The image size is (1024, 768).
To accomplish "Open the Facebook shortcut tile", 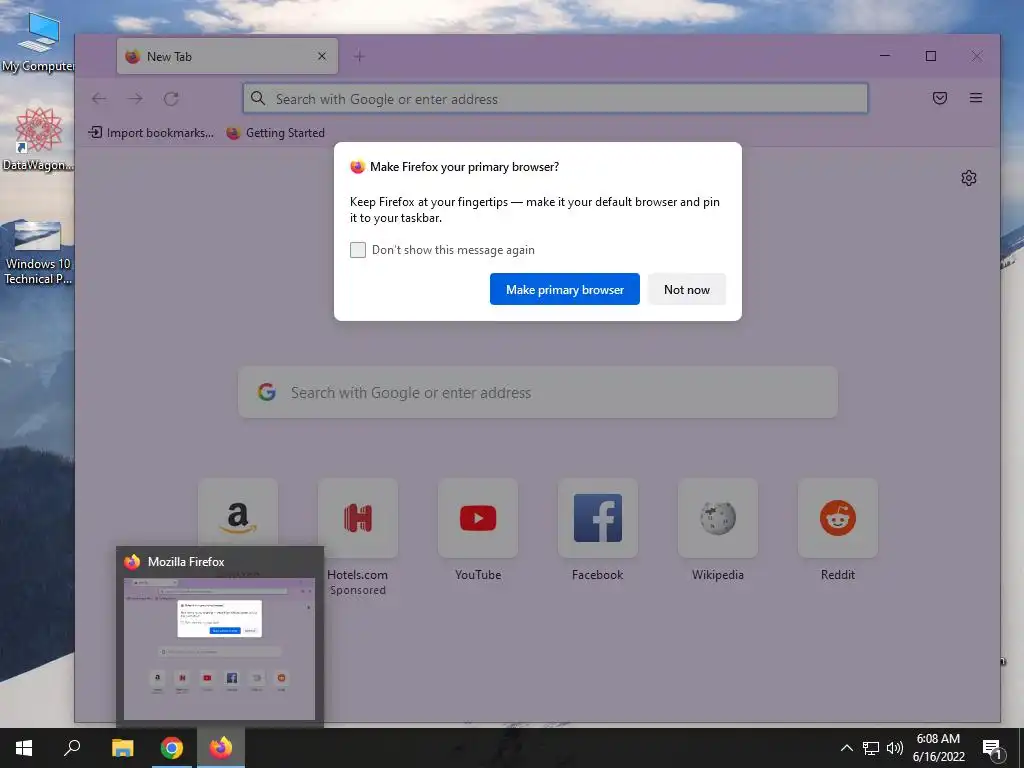I will click(598, 518).
